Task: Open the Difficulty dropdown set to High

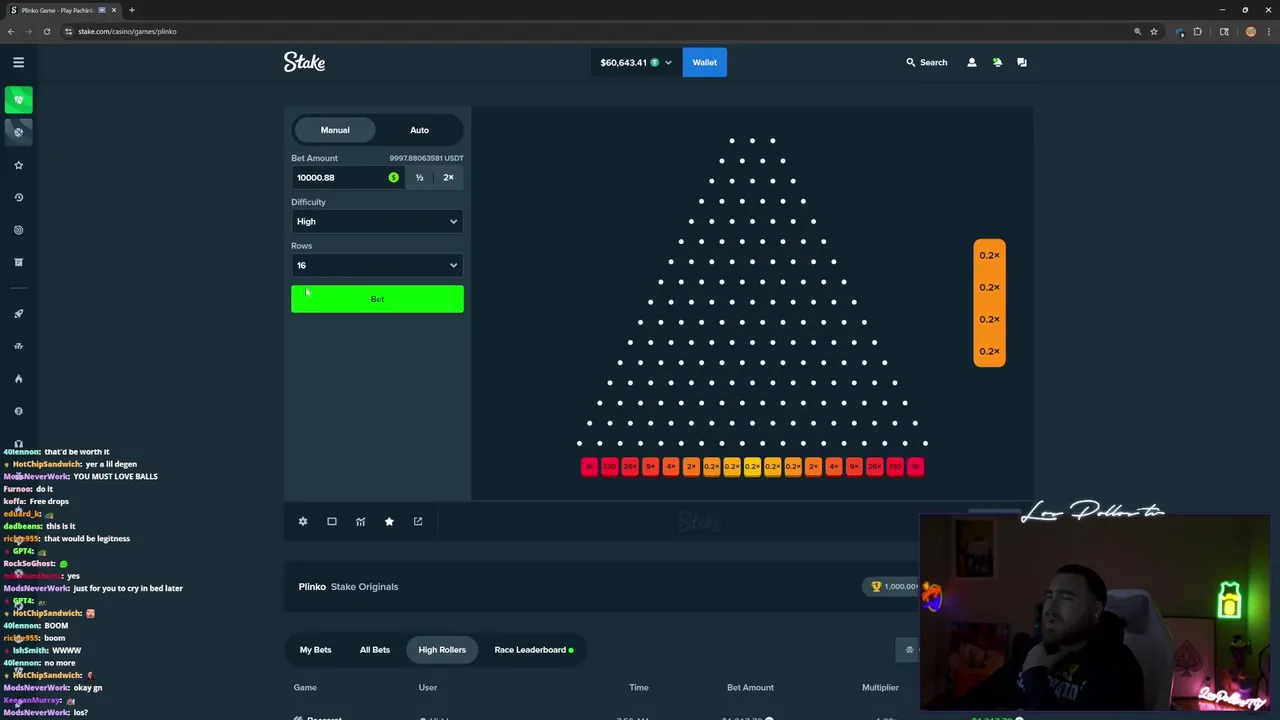Action: click(x=377, y=221)
